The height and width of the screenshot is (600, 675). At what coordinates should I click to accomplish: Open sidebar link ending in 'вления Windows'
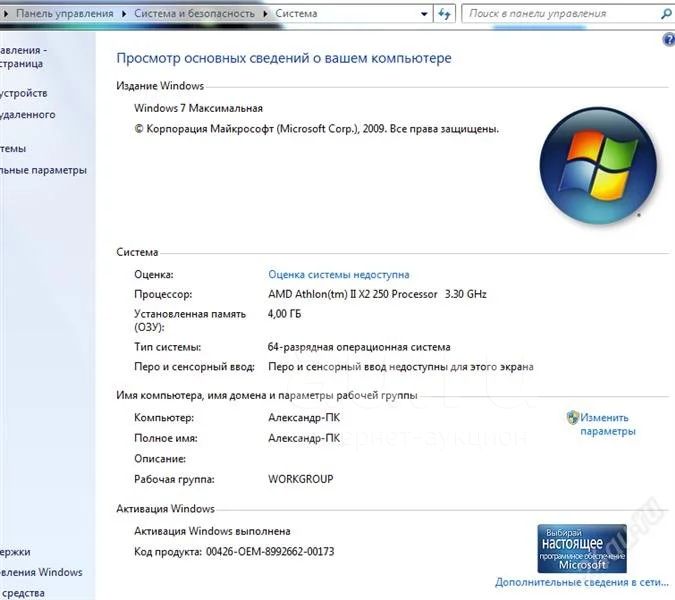tap(41, 572)
